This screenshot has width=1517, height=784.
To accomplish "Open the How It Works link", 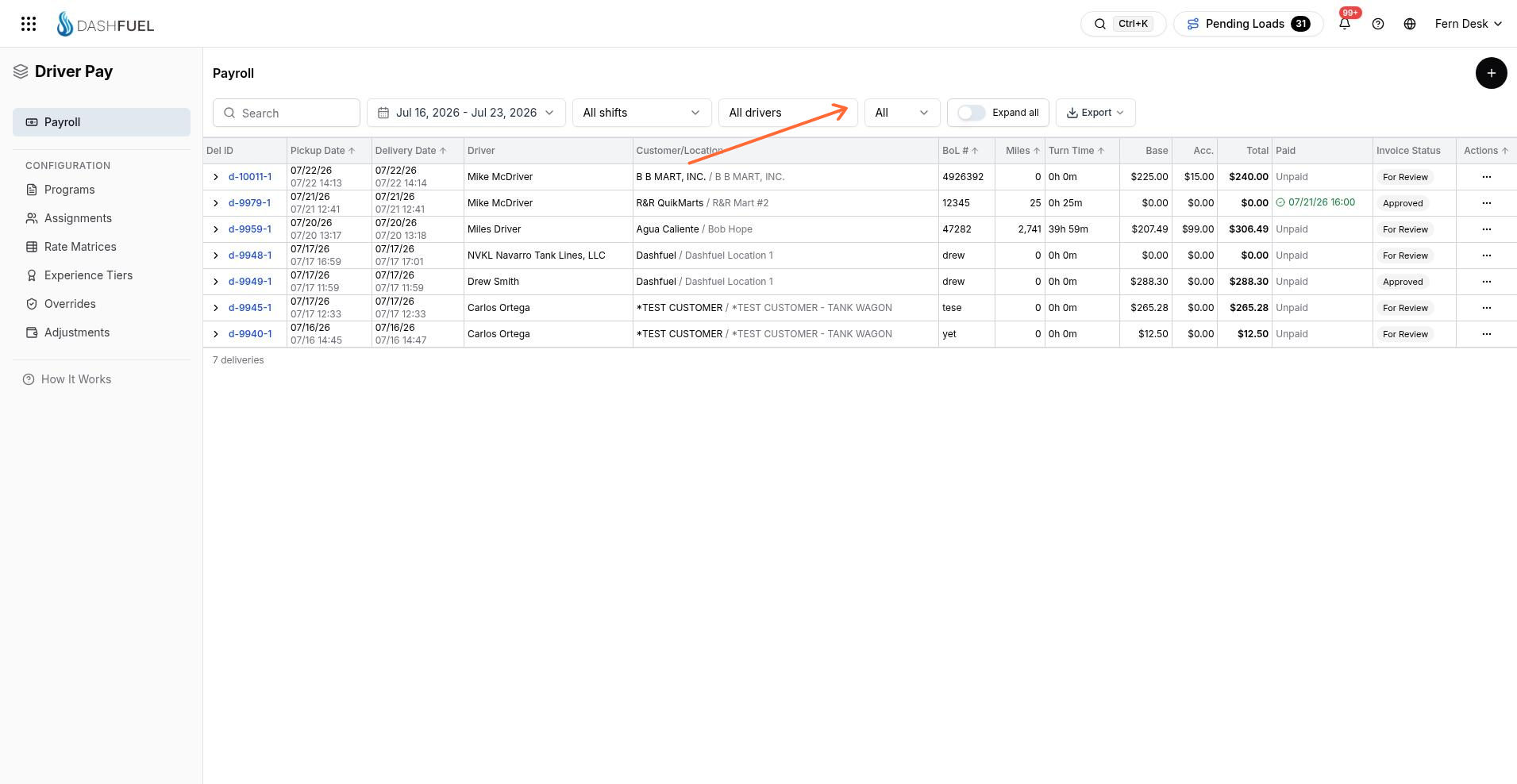I will point(67,379).
